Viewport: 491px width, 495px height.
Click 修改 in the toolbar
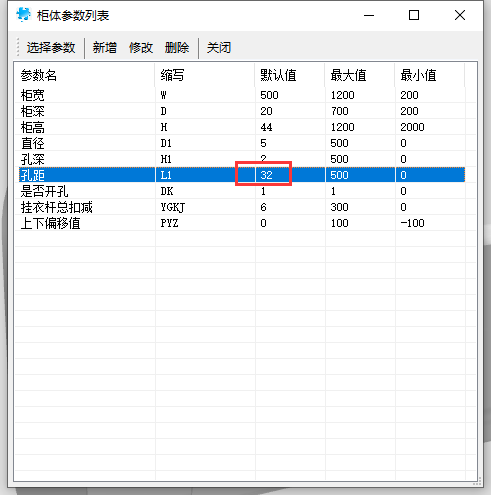pyautogui.click(x=141, y=48)
